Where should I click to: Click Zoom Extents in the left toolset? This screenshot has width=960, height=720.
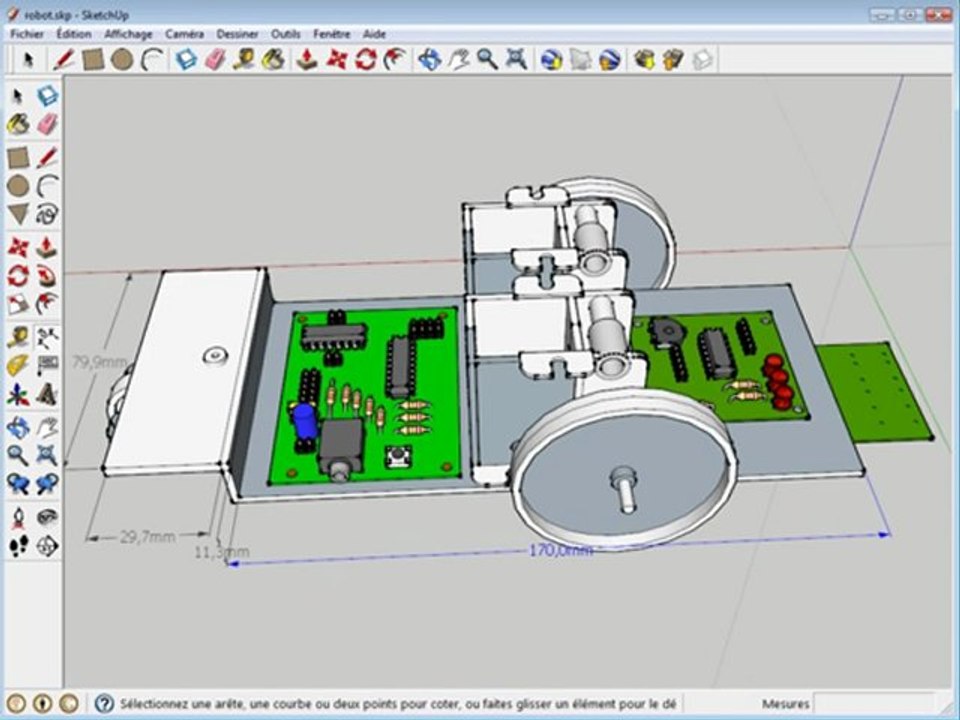pyautogui.click(x=47, y=456)
